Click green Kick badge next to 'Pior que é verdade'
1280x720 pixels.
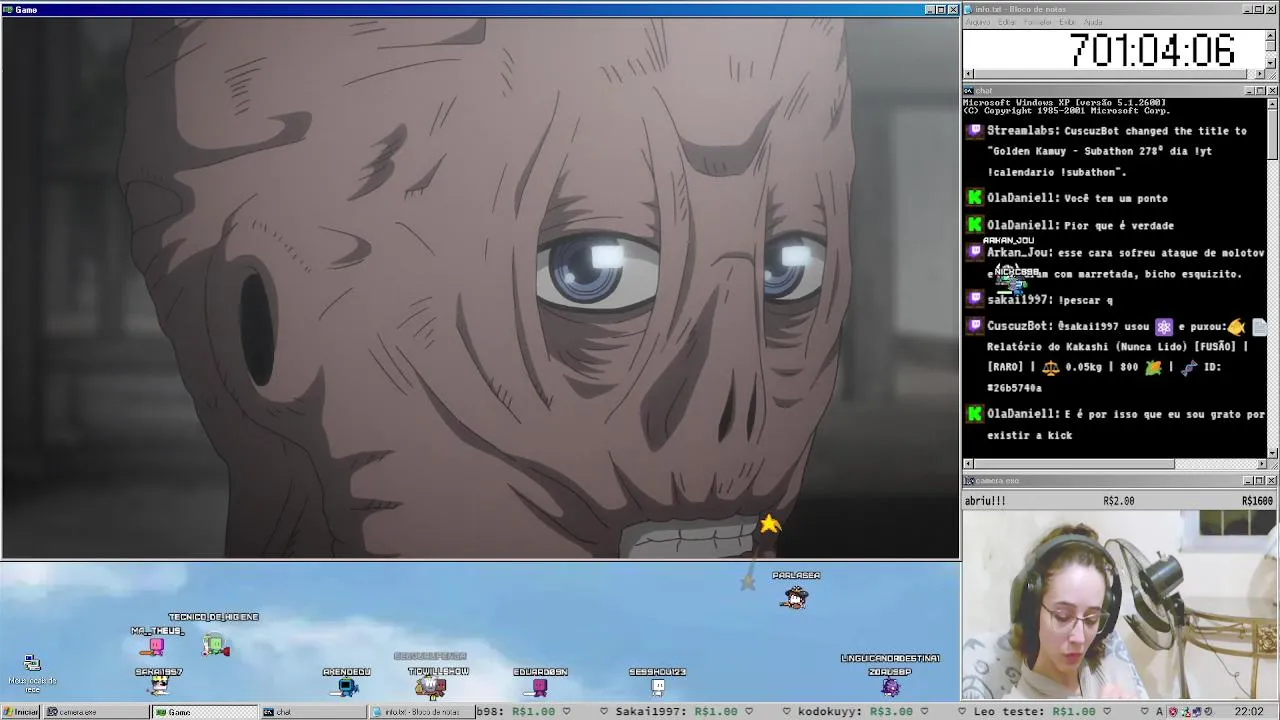pyautogui.click(x=976, y=225)
